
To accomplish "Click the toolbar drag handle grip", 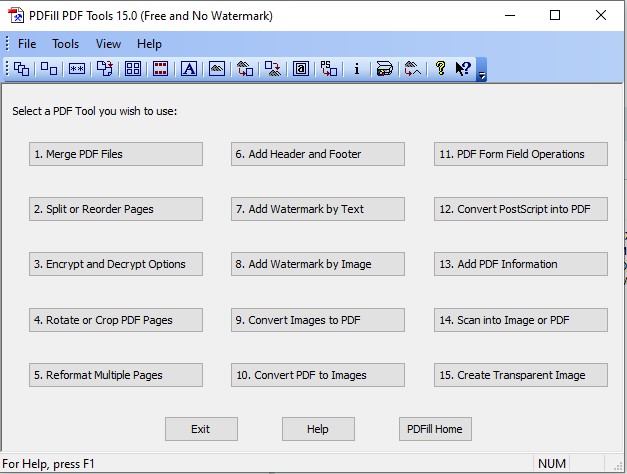I will (x=7, y=69).
